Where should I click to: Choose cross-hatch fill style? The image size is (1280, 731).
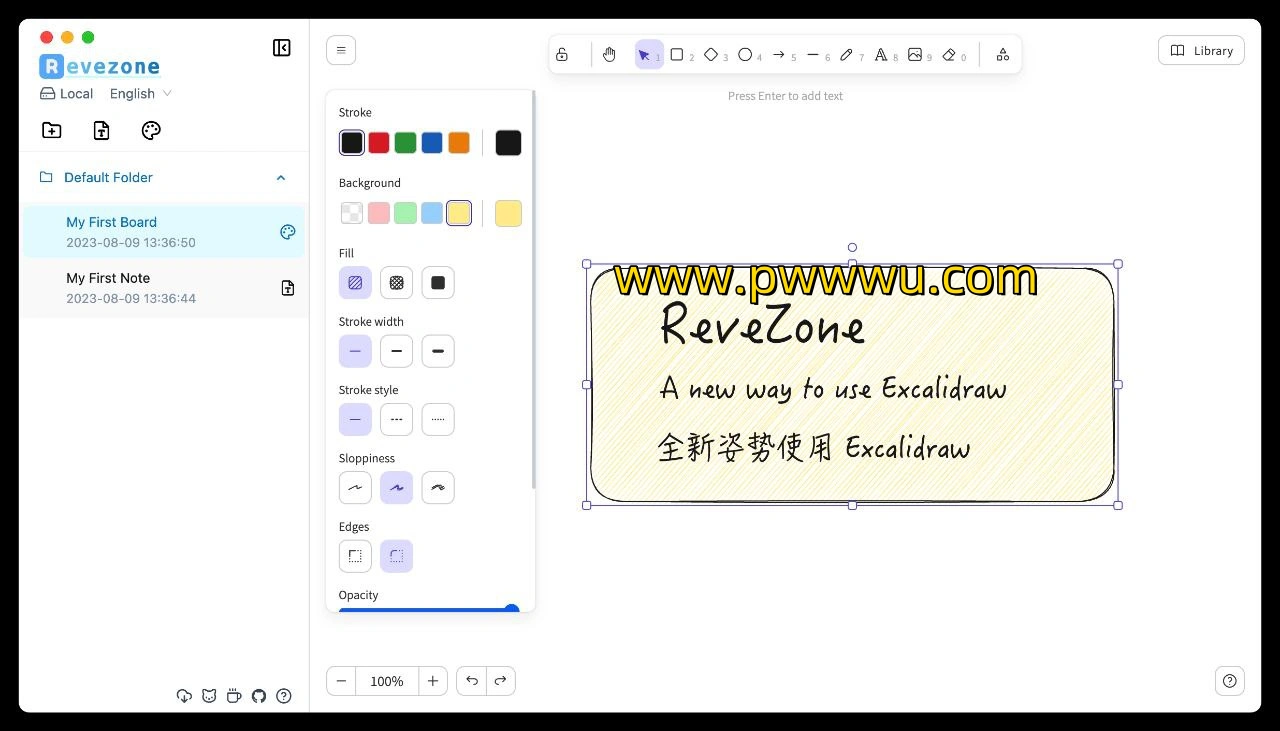coord(397,283)
